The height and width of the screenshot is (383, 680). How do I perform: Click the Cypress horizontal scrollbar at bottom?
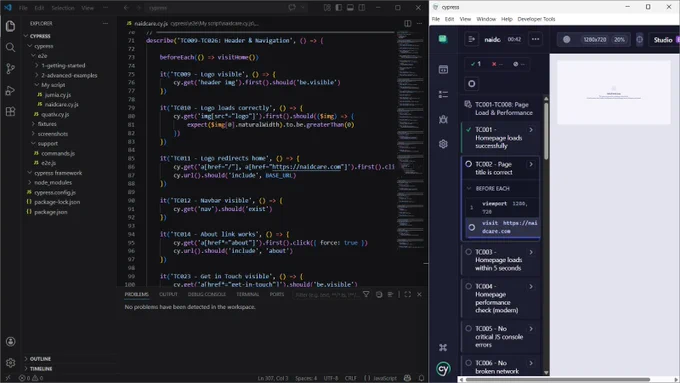557,380
